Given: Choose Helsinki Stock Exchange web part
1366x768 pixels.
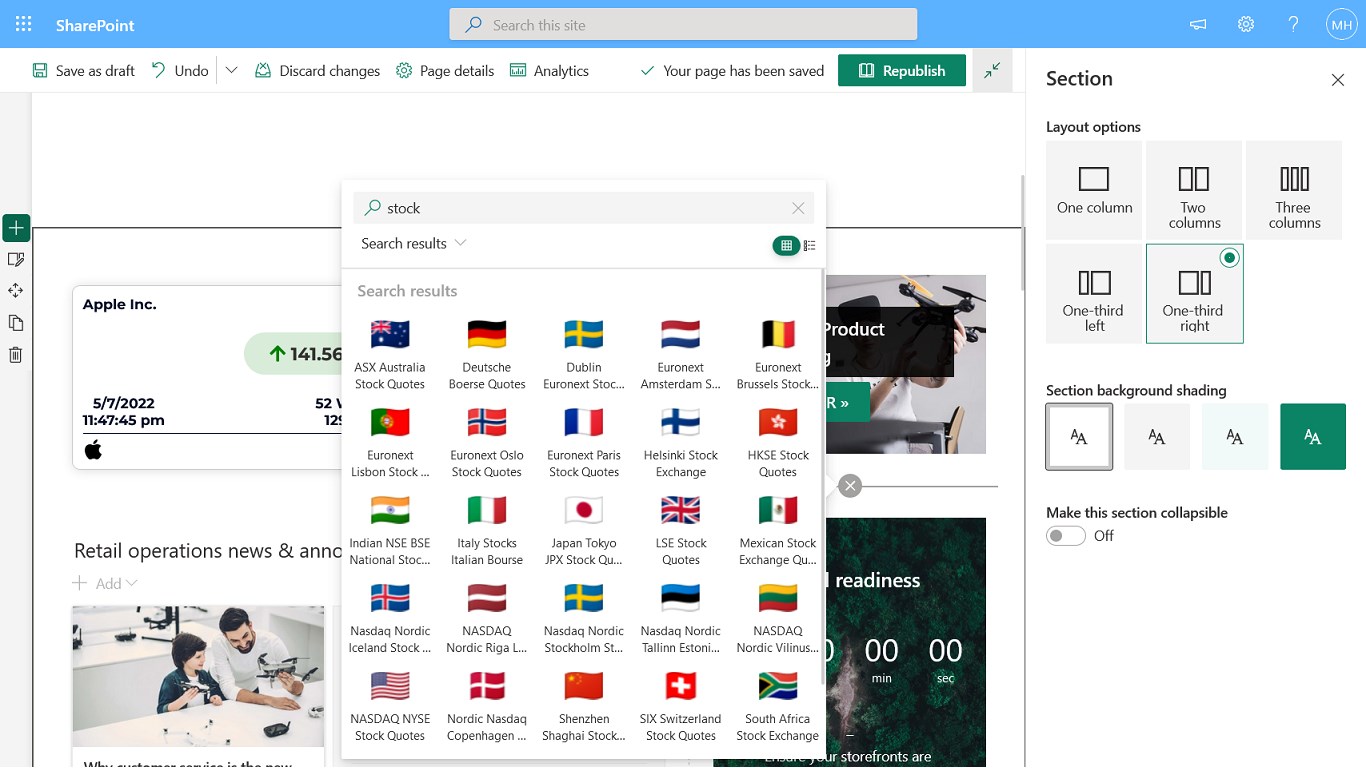Looking at the screenshot, I should (x=681, y=442).
